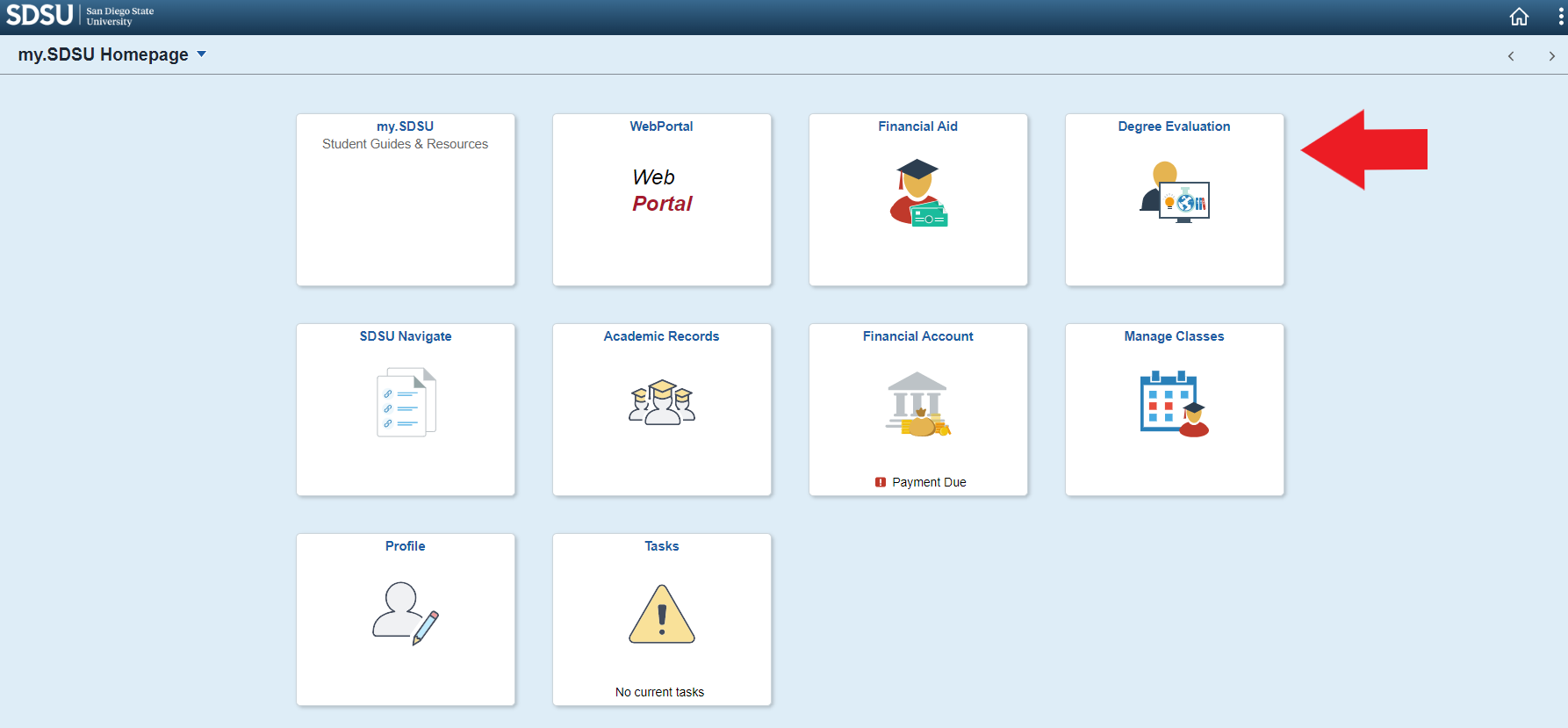Open the my.SDSU Student Guides & Resources tile
Viewport: 1568px width, 728px height.
[406, 199]
